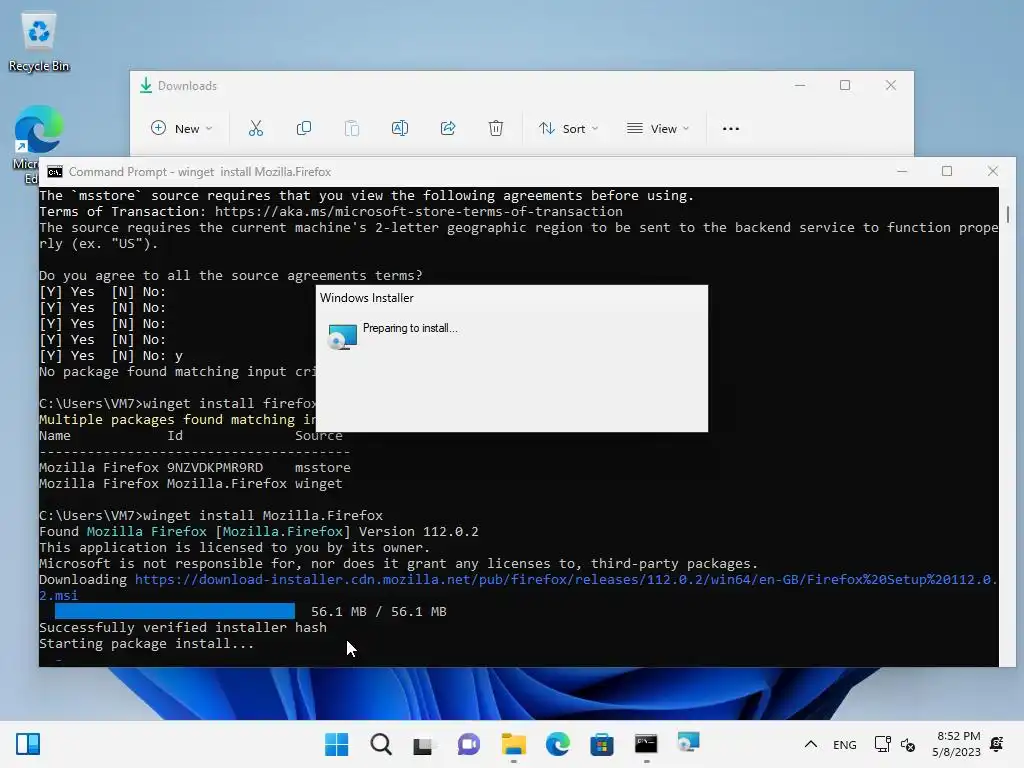
Task: Click the installer icon in Windows Installer dialog
Action: [342, 337]
